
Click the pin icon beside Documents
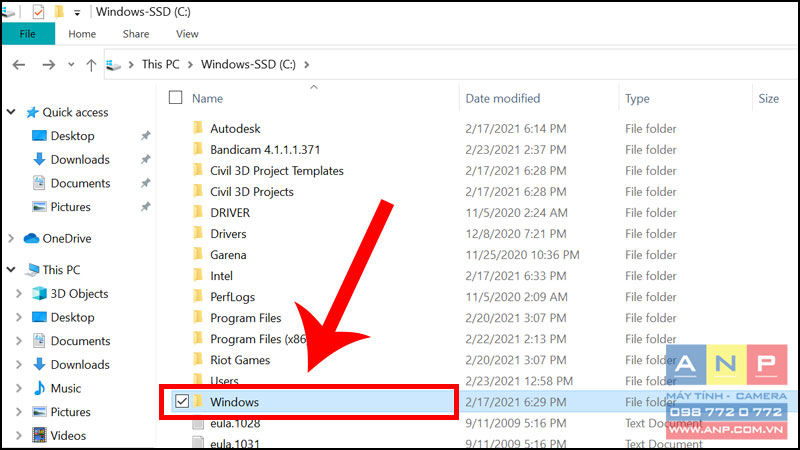coord(145,183)
